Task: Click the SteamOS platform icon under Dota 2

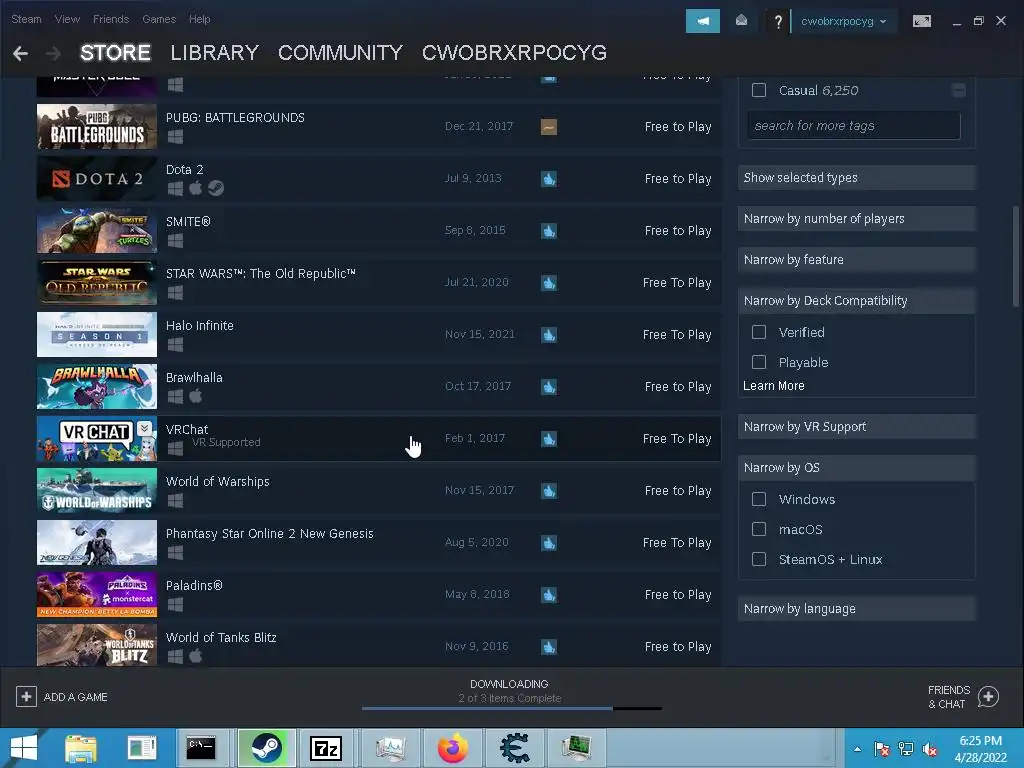Action: (216, 189)
